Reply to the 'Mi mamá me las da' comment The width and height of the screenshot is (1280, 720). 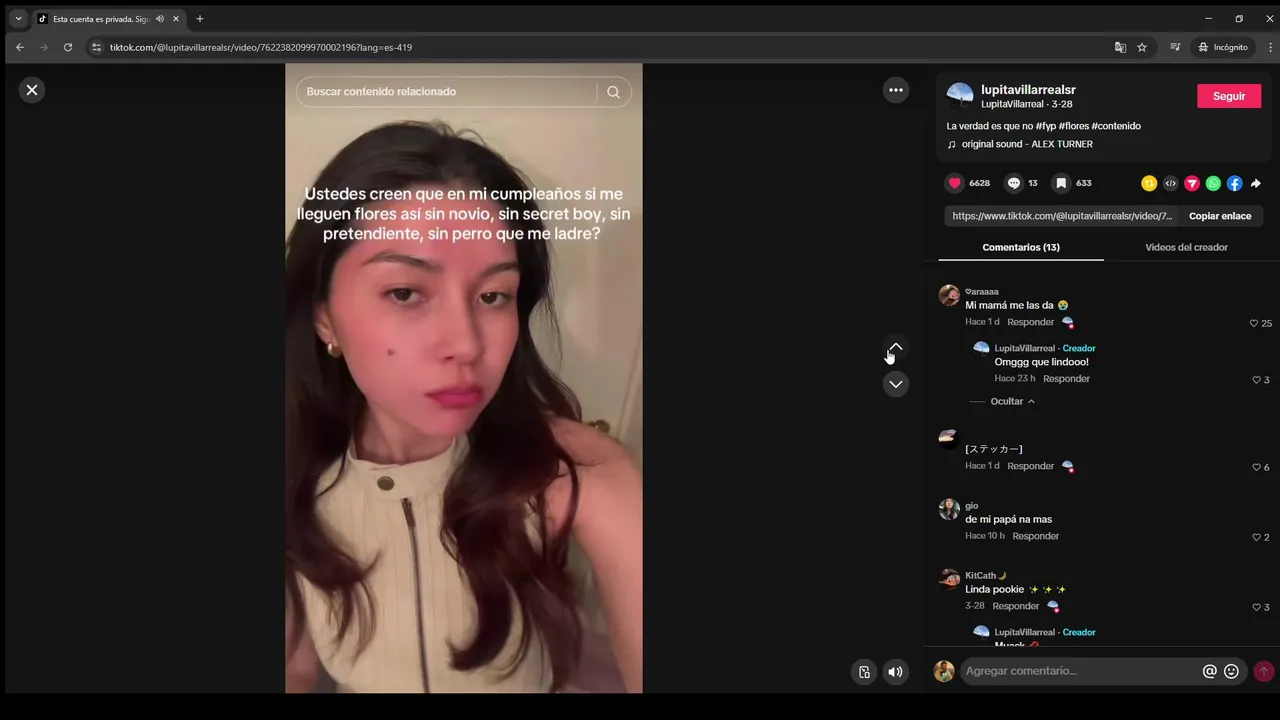(x=1030, y=322)
